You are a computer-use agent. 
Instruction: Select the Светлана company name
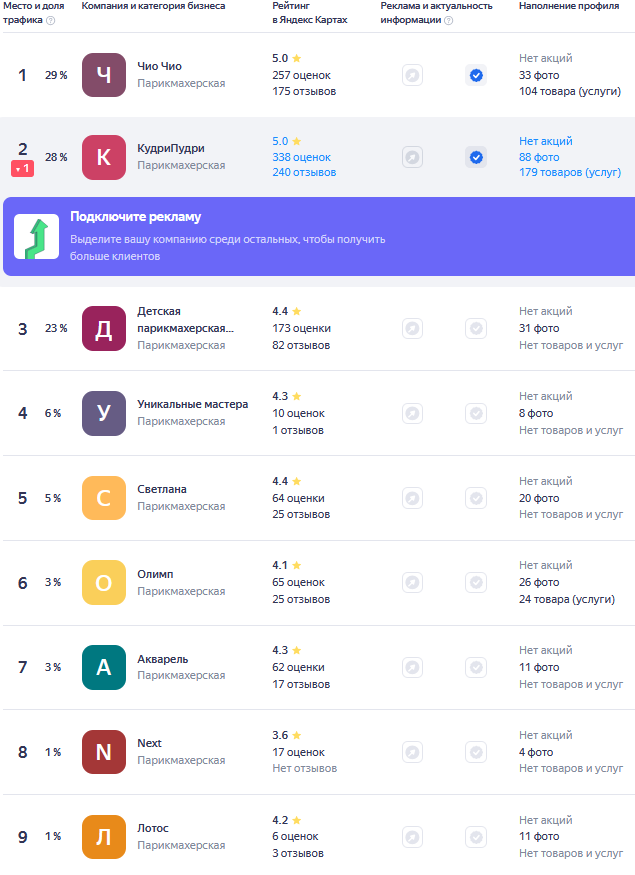click(162, 489)
